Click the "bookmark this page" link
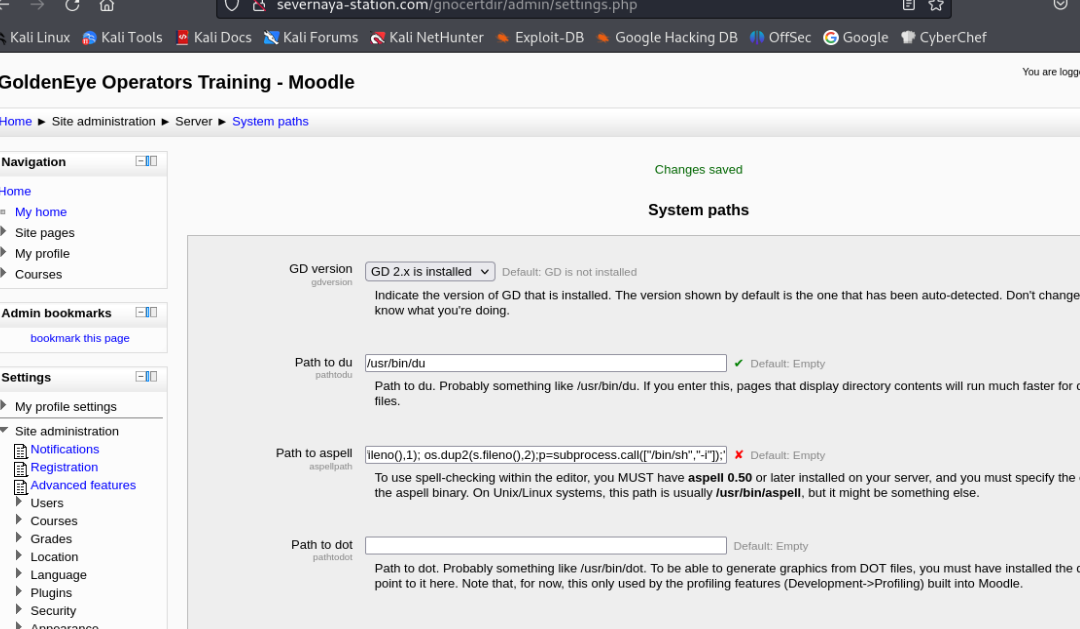The width and height of the screenshot is (1080, 629). tap(80, 338)
